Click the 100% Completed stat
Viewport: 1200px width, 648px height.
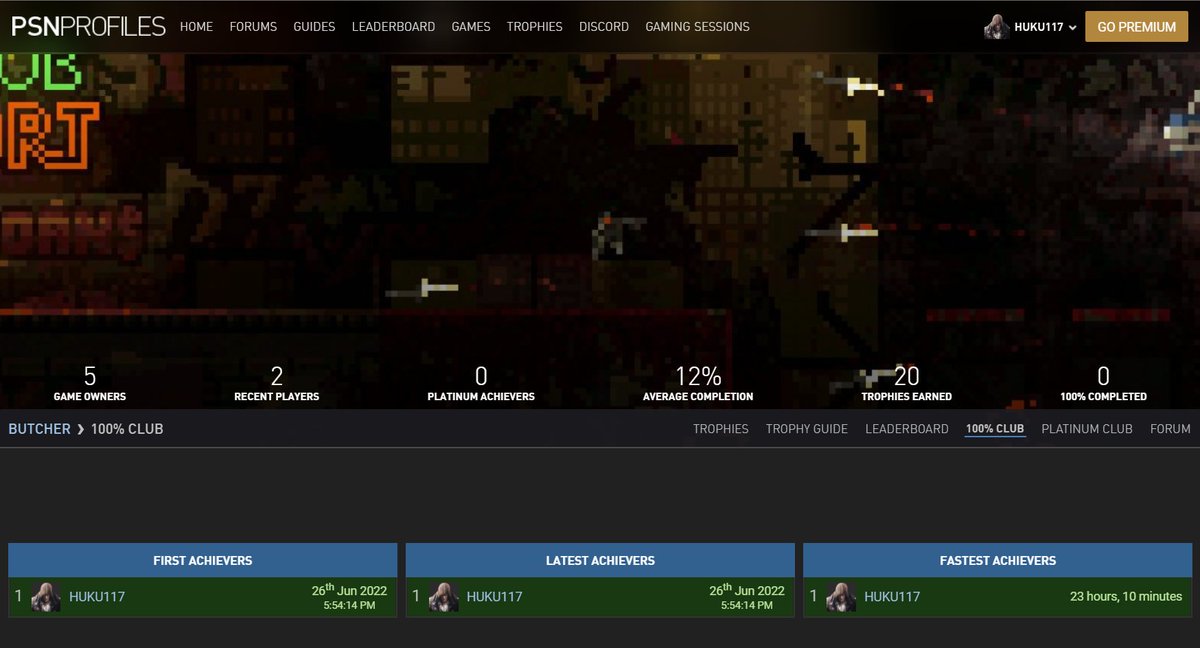pos(1103,383)
